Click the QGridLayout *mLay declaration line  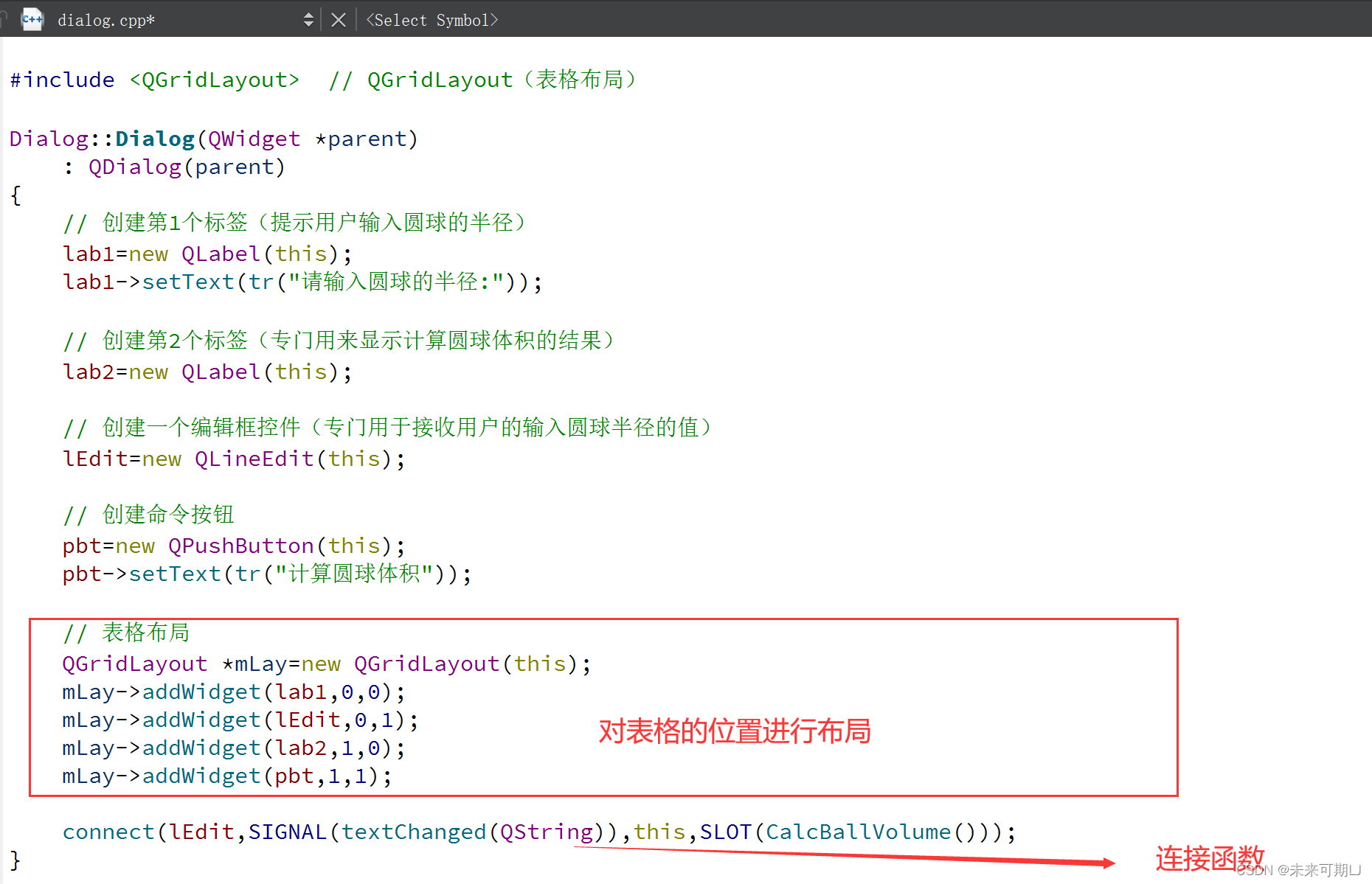pyautogui.click(x=327, y=664)
